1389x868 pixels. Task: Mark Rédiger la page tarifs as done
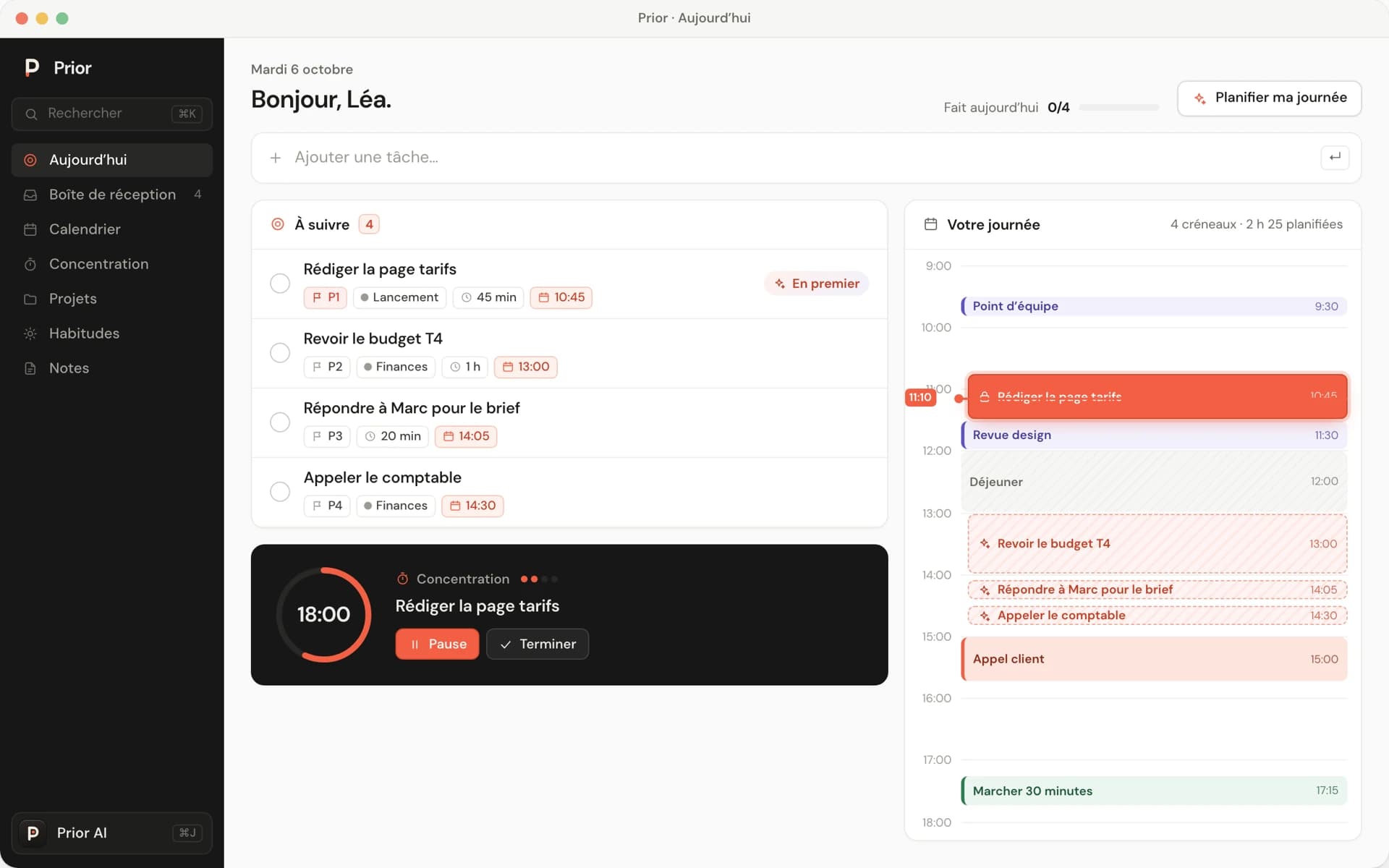[280, 284]
